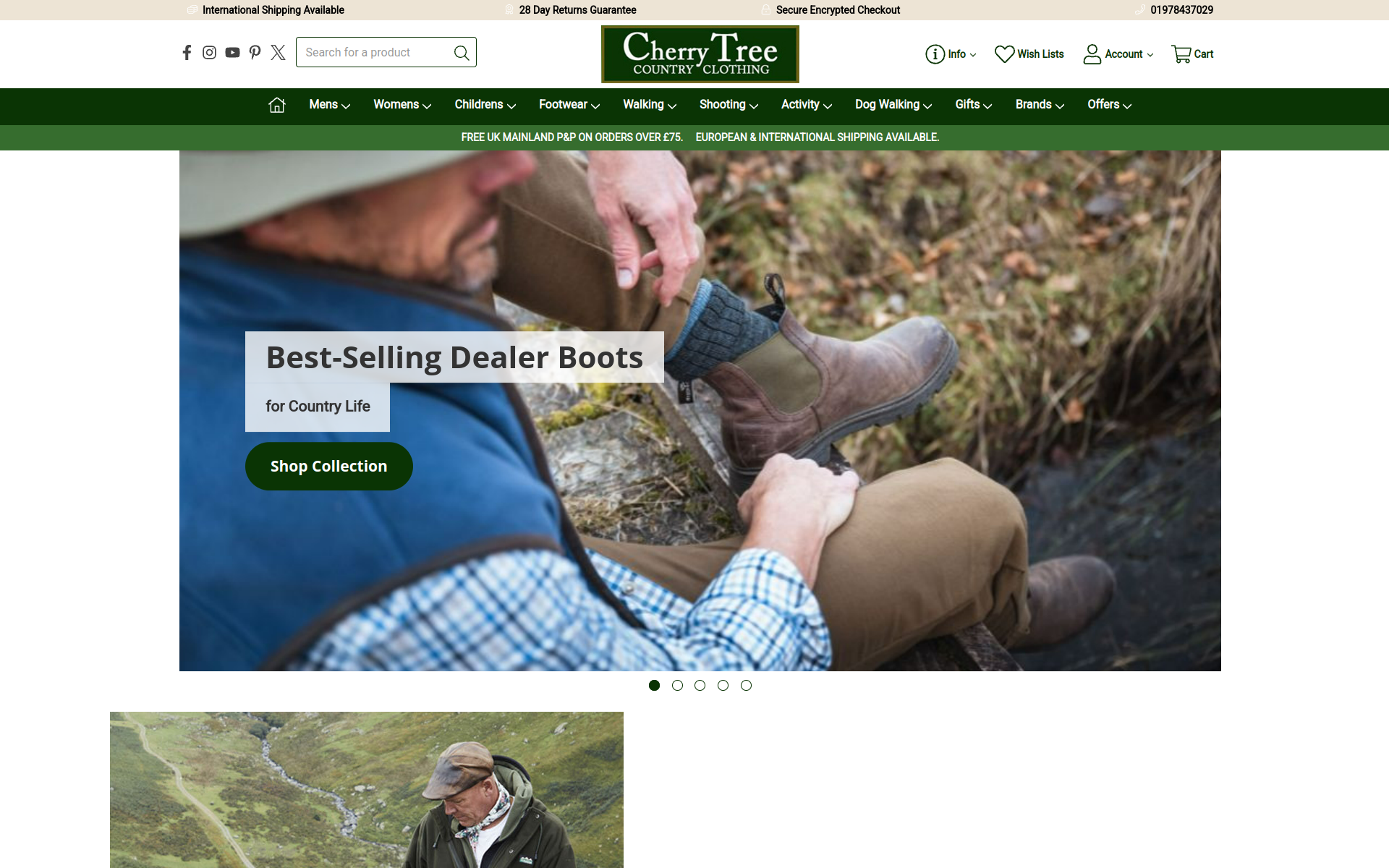Open Wish Lists link

click(x=1029, y=54)
